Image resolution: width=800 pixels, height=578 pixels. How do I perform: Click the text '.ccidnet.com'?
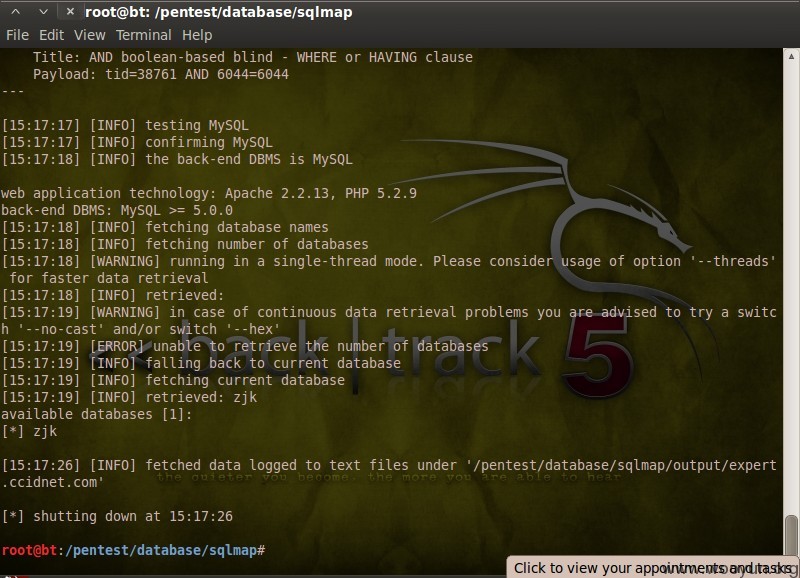pyautogui.click(x=53, y=483)
